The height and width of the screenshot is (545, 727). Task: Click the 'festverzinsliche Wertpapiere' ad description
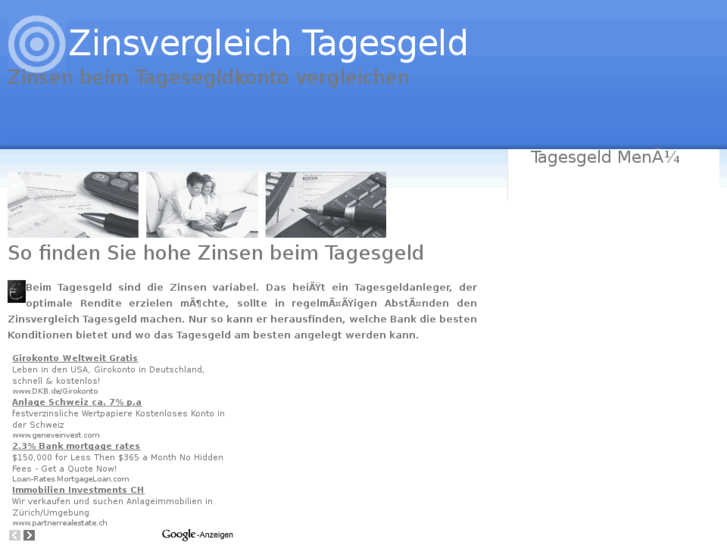coord(118,419)
